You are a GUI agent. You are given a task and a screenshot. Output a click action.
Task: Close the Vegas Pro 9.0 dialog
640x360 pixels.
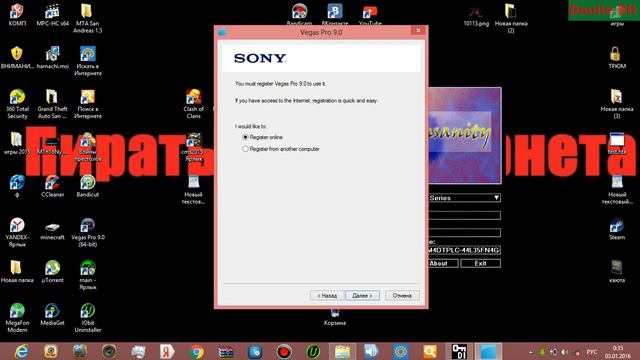[418, 30]
